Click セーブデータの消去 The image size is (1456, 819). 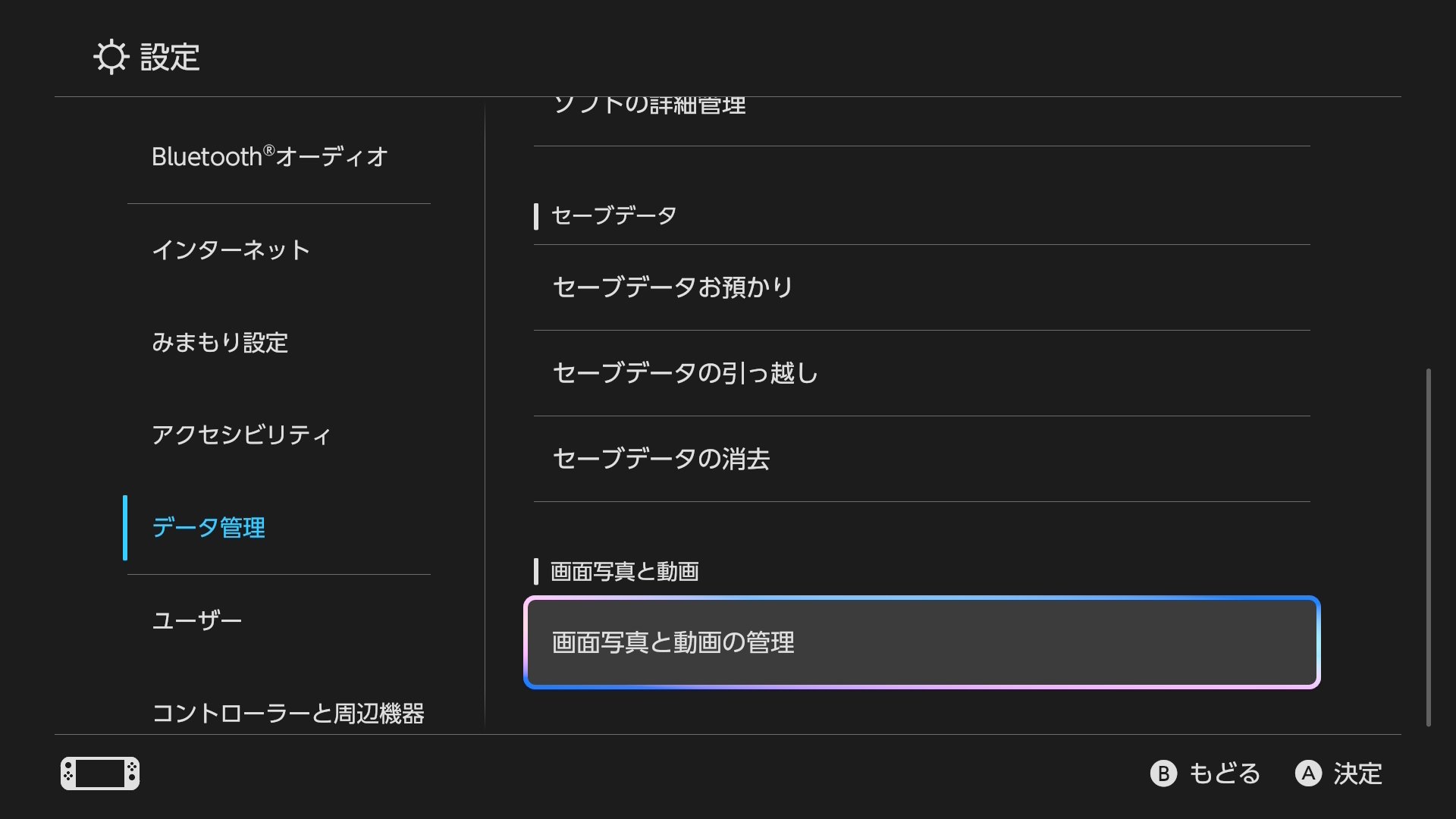pos(660,460)
